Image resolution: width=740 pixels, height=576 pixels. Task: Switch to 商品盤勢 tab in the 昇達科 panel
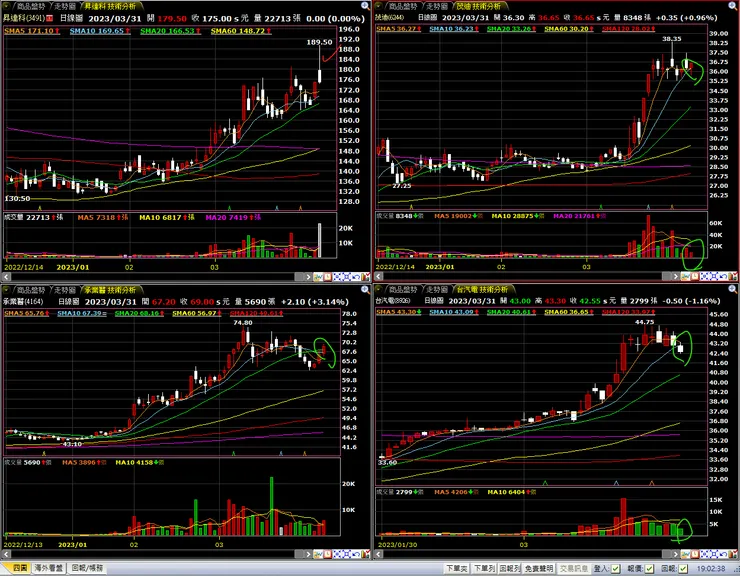coord(32,6)
